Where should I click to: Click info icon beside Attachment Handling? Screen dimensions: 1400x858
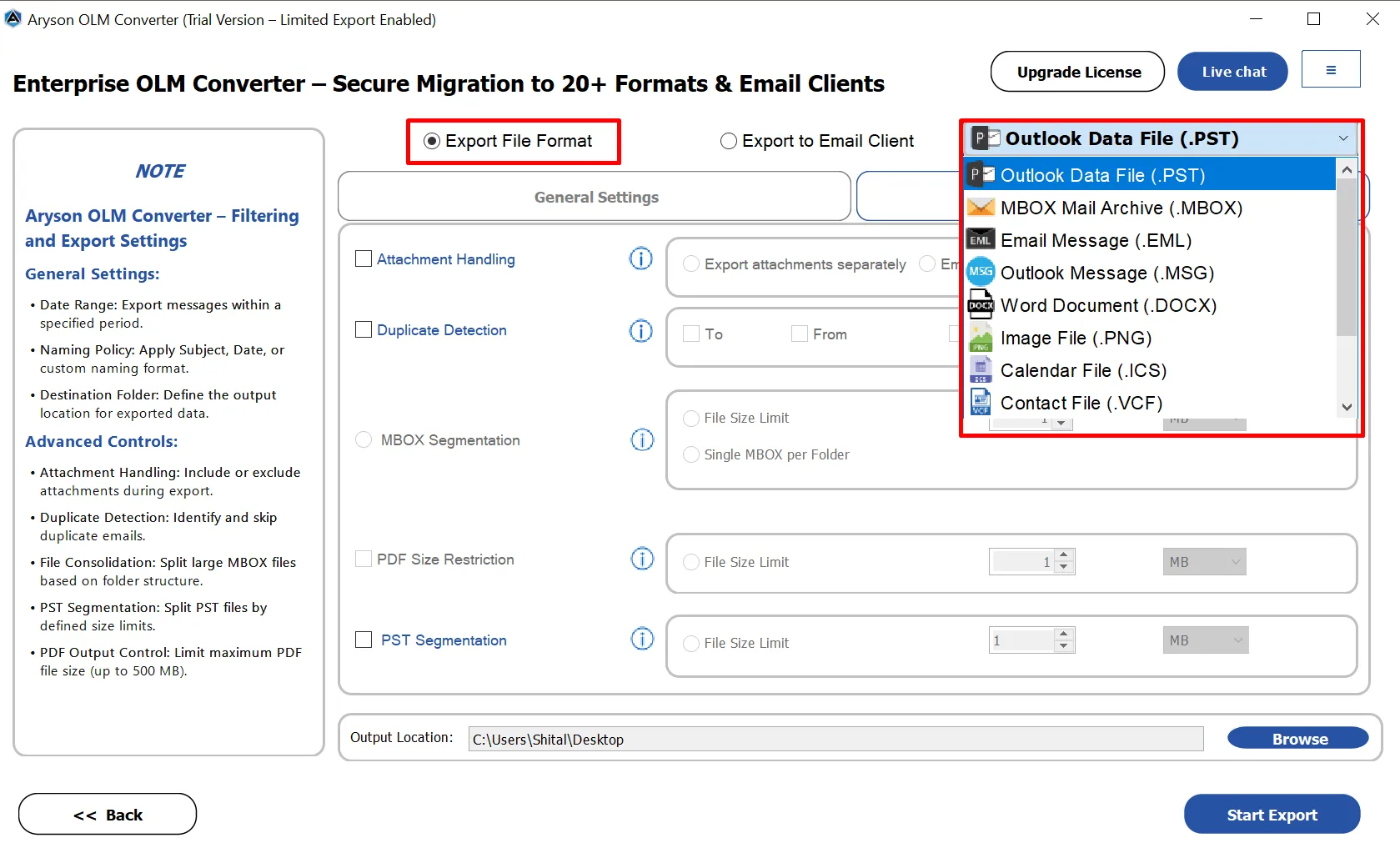640,259
